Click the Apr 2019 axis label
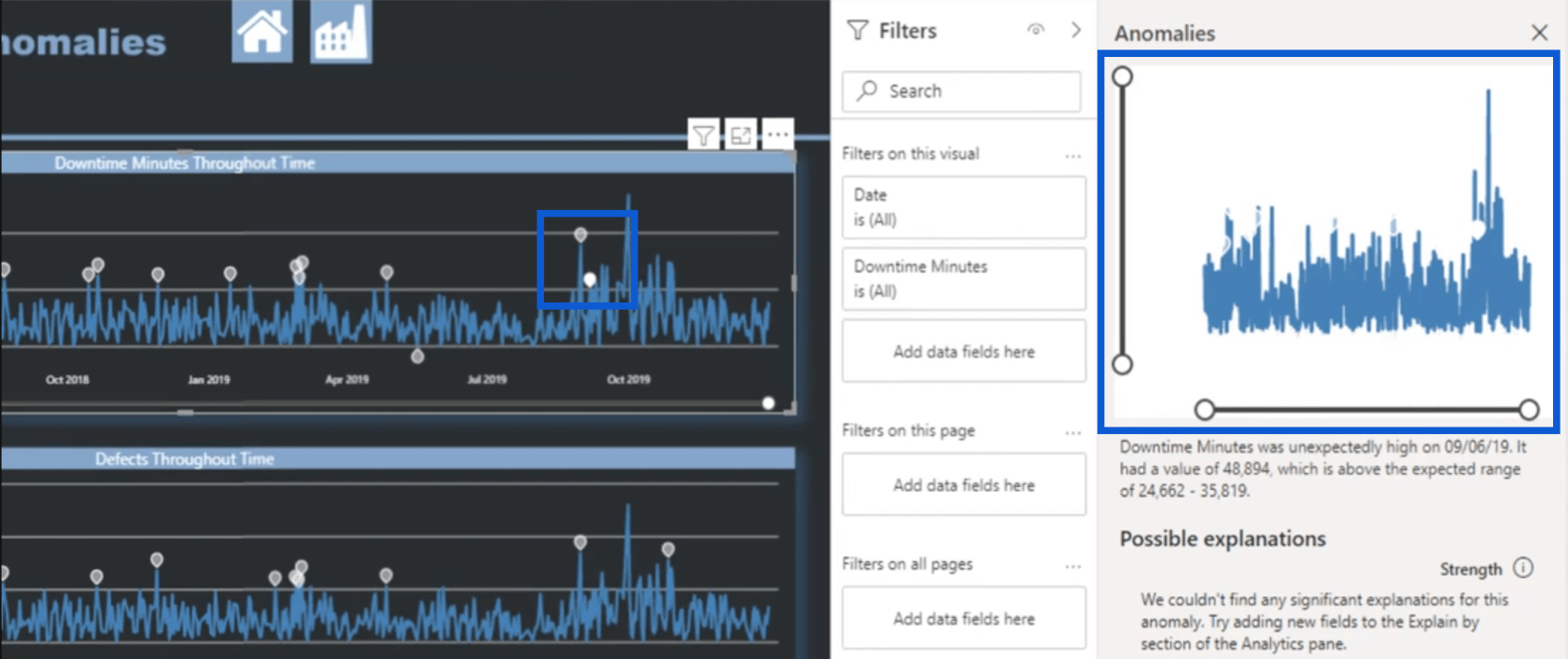1568x659 pixels. tap(347, 380)
